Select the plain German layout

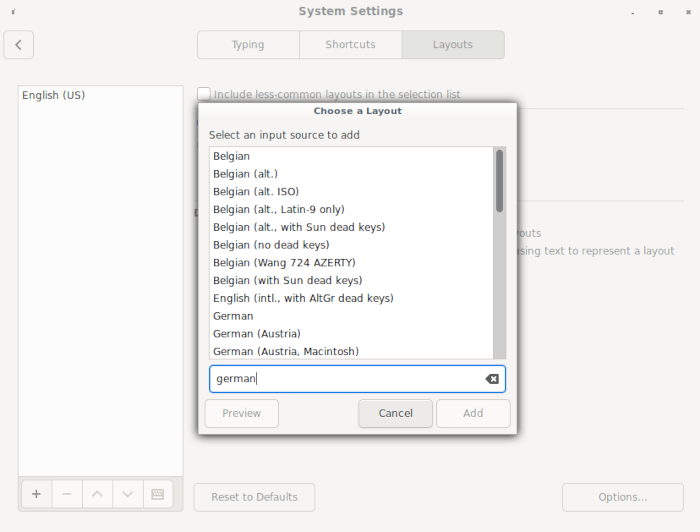tap(351, 316)
